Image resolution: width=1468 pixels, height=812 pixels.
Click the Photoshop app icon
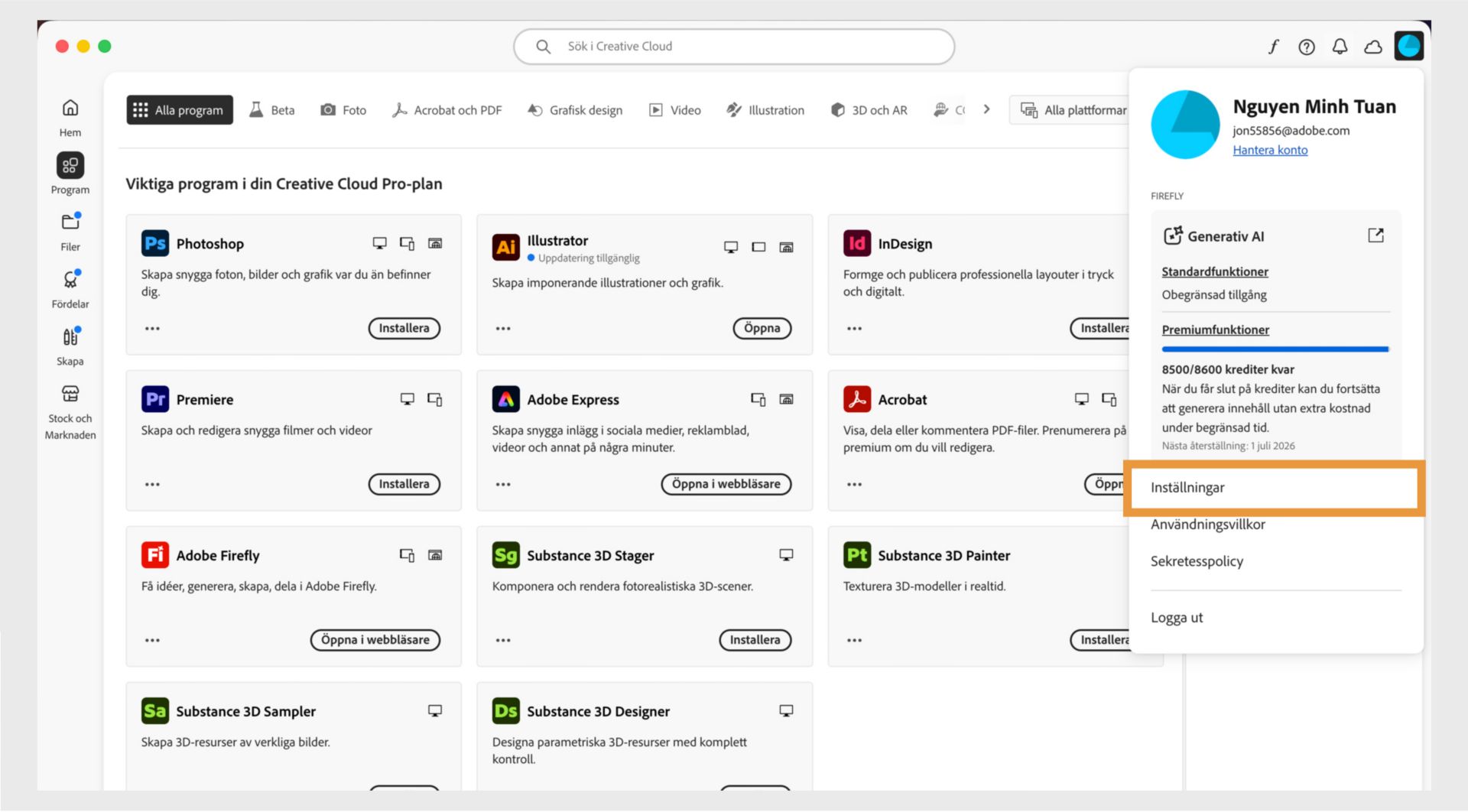pos(155,243)
